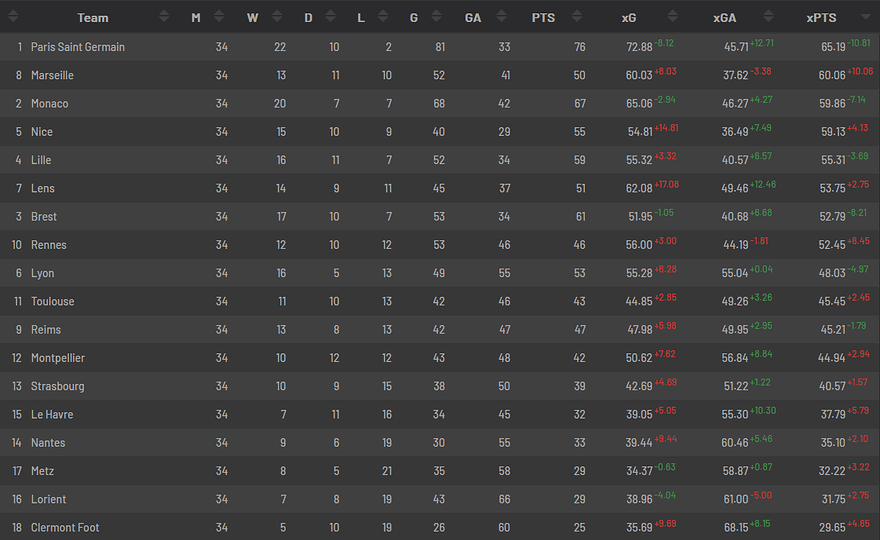Click sort arrows next to M column
Viewport: 880px width, 540px height.
[219, 17]
